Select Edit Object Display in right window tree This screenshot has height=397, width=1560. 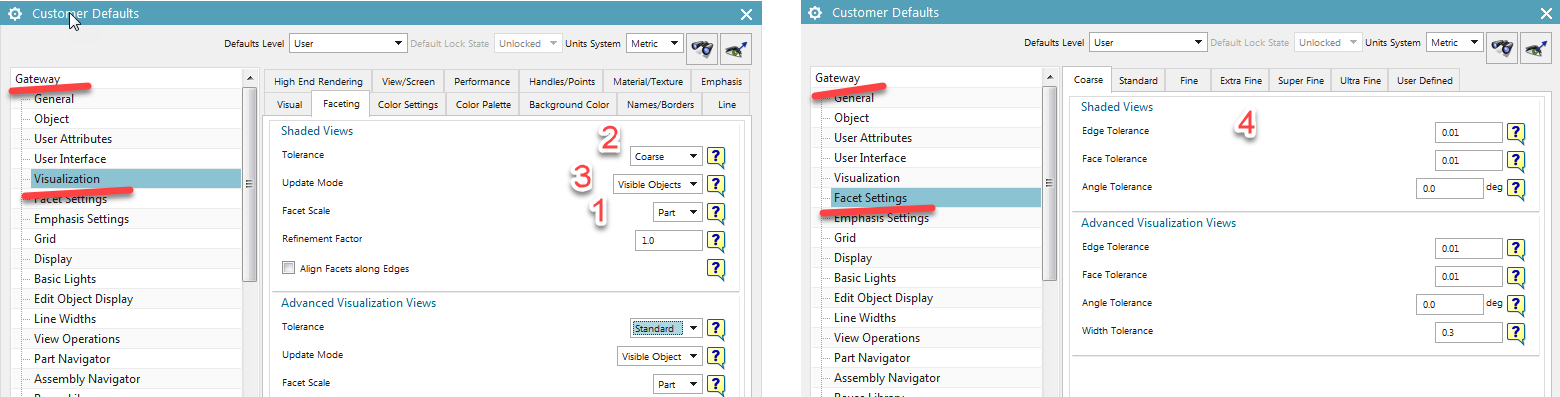coord(883,298)
